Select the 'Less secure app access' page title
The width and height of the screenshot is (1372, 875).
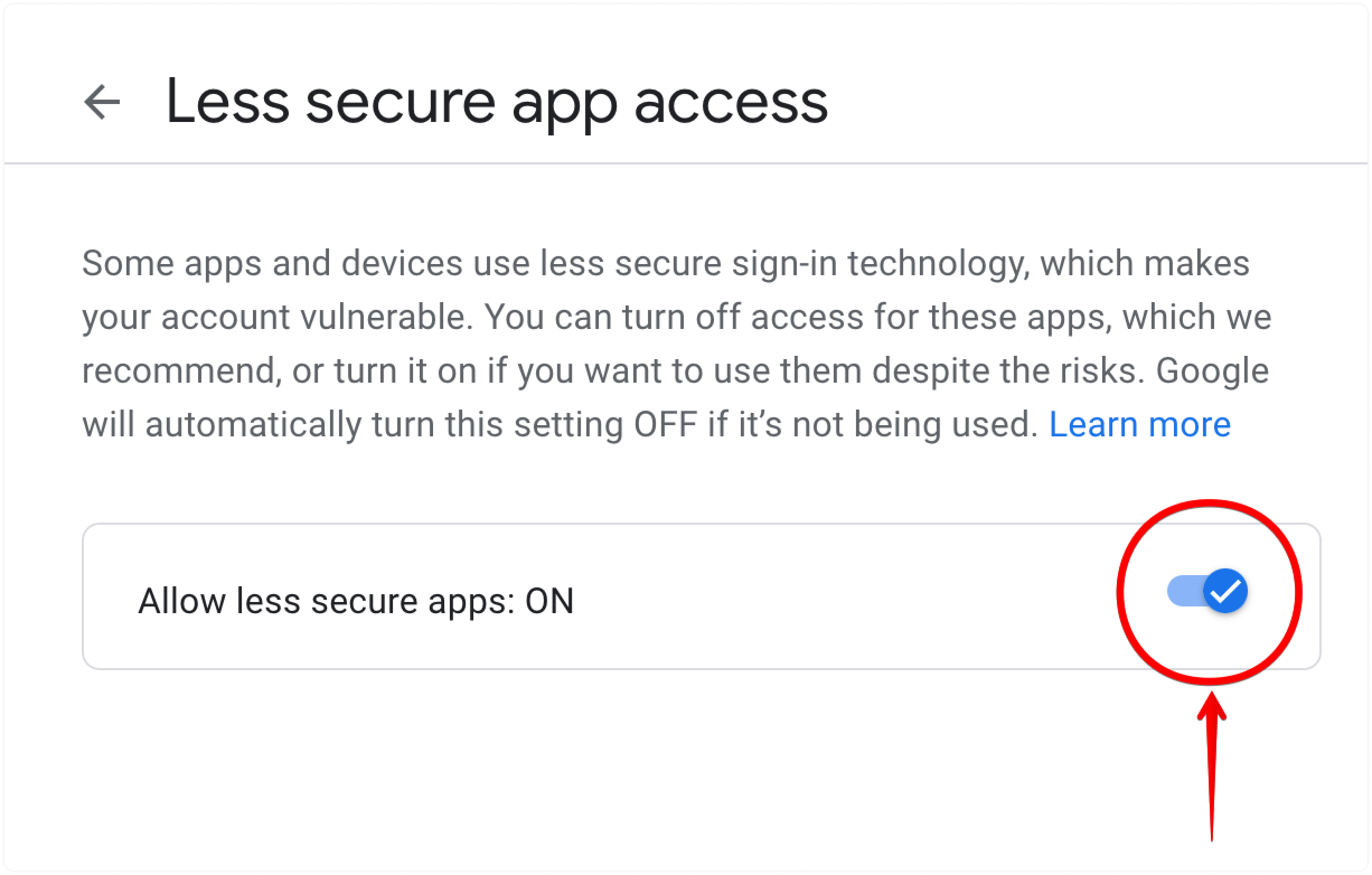click(x=496, y=104)
